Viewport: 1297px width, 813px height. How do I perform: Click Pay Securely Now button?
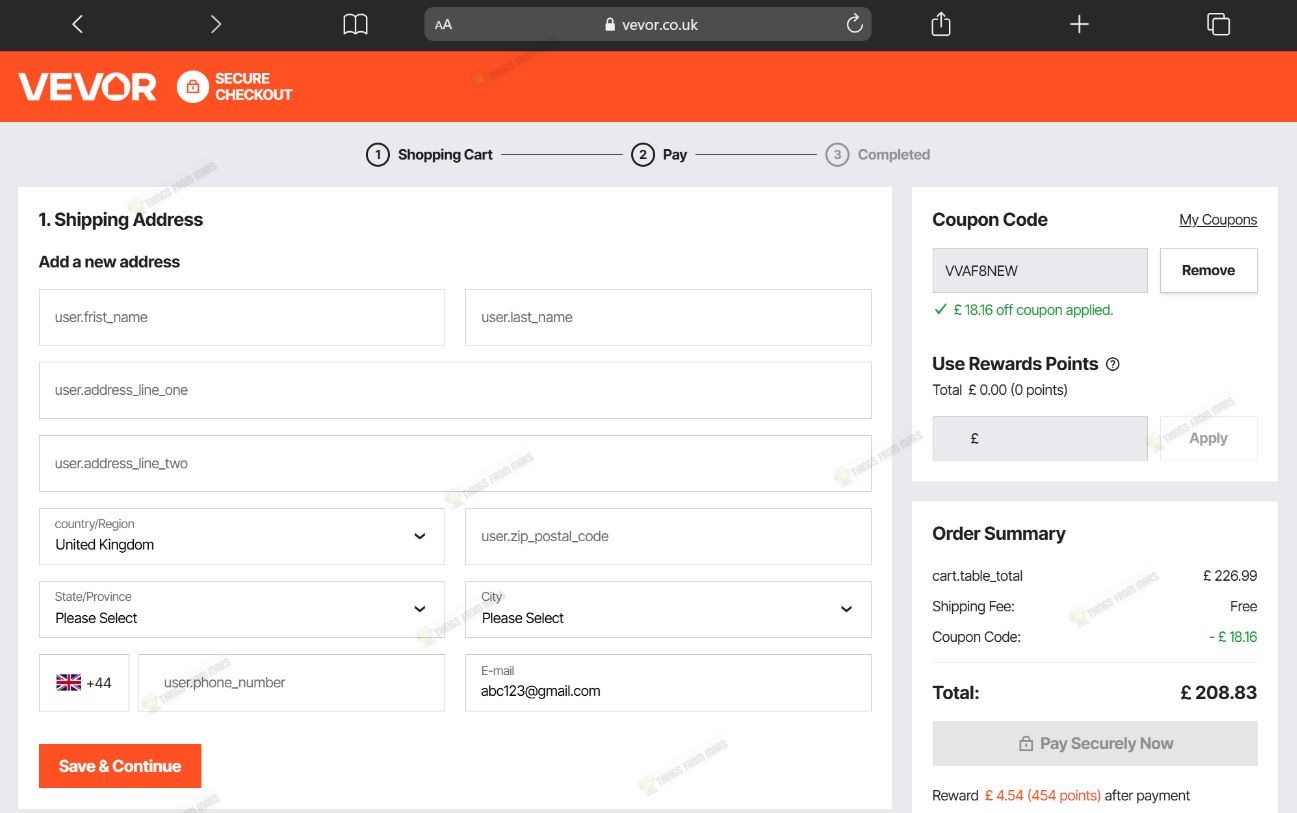point(1095,743)
